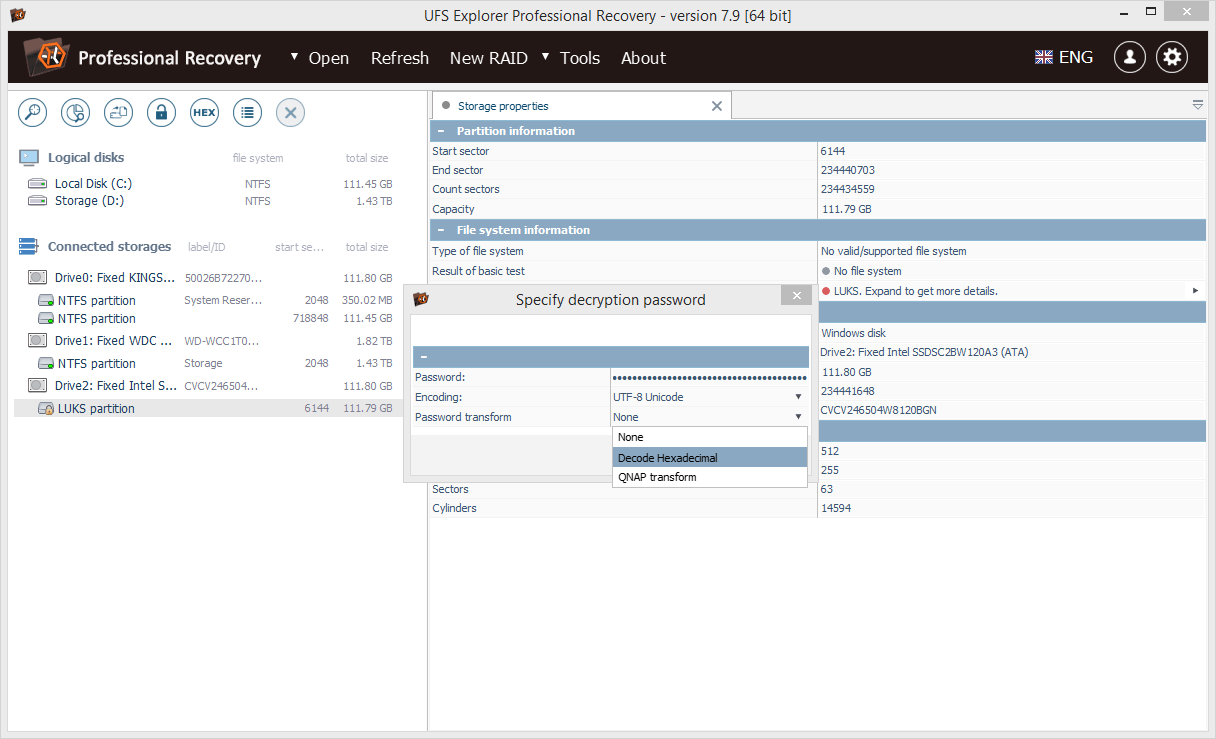1216x739 pixels.
Task: Click the Storage (D:) drive icon
Action: coord(37,201)
